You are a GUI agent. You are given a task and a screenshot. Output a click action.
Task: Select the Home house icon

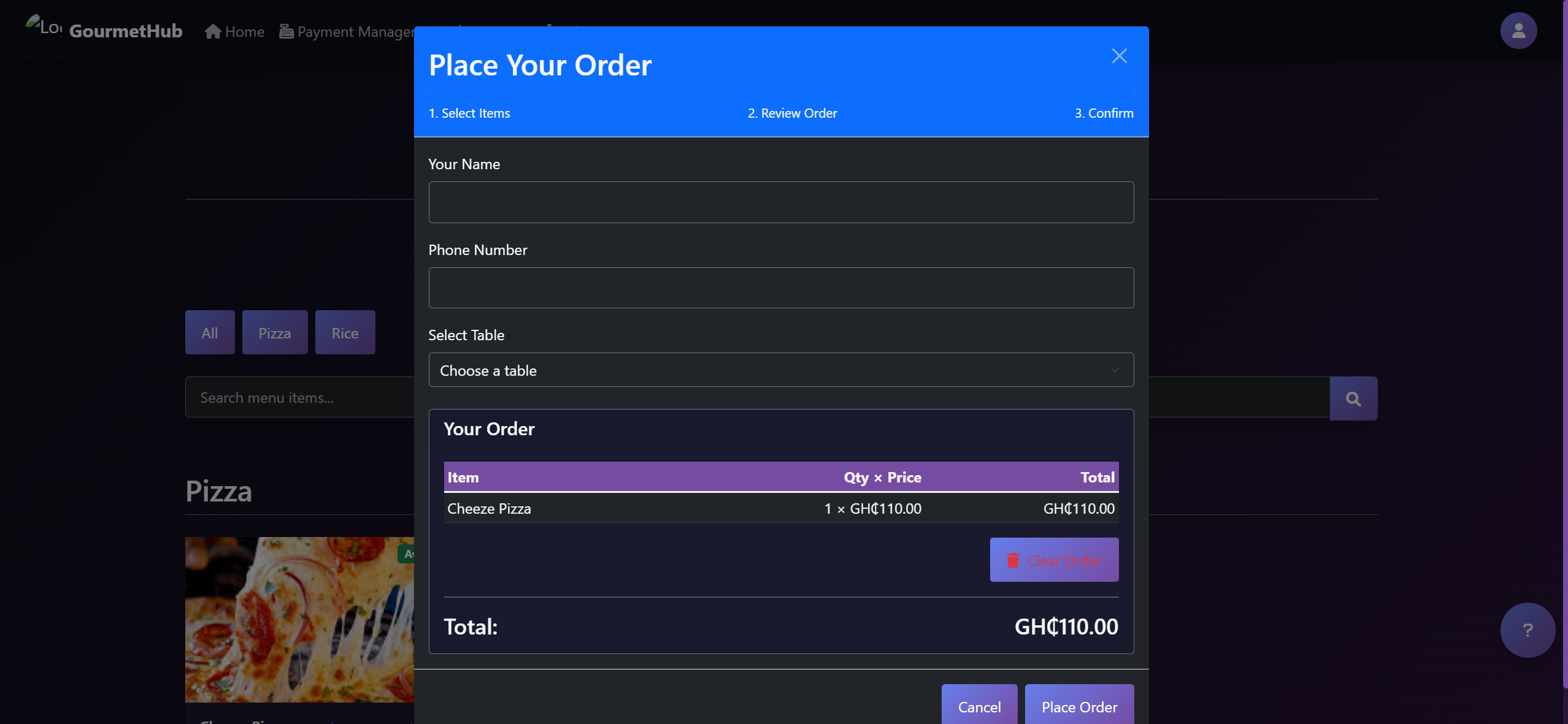212,31
